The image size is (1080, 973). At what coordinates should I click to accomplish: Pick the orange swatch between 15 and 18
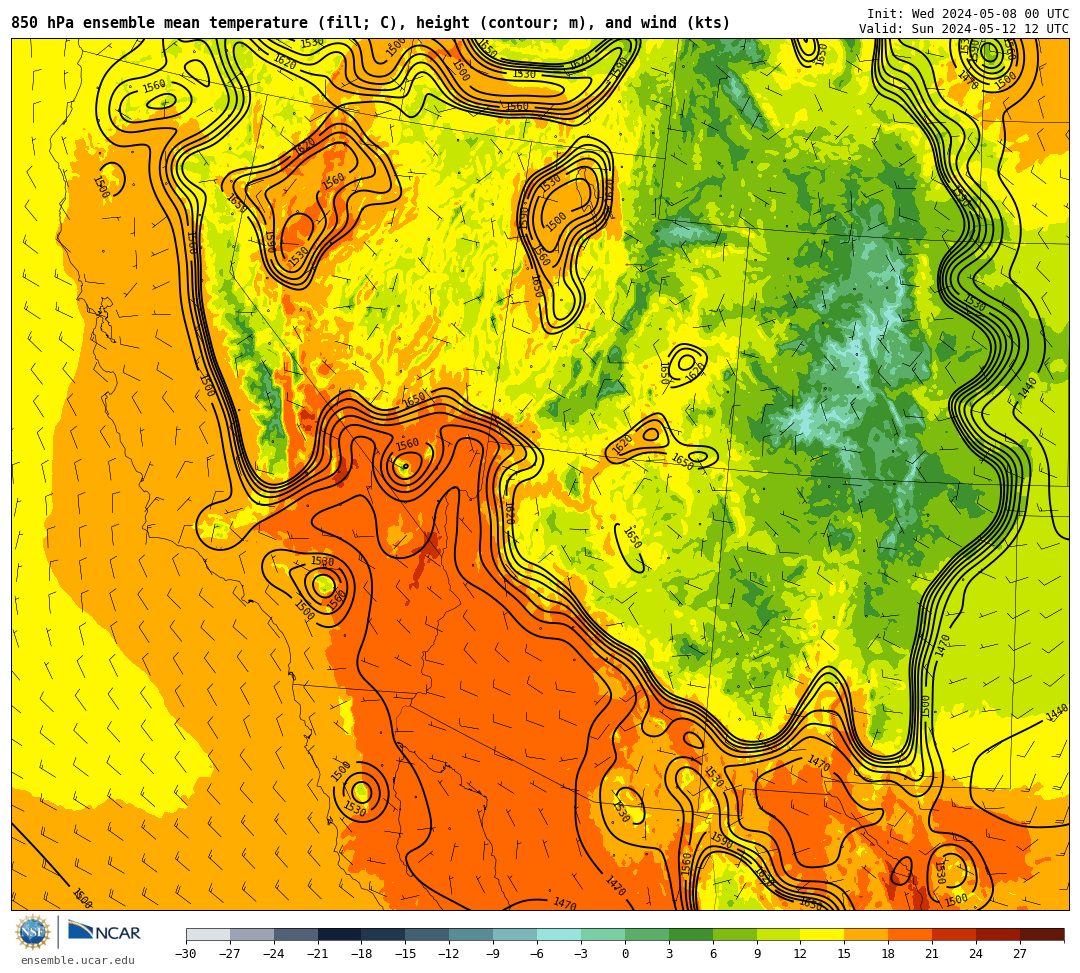click(866, 934)
